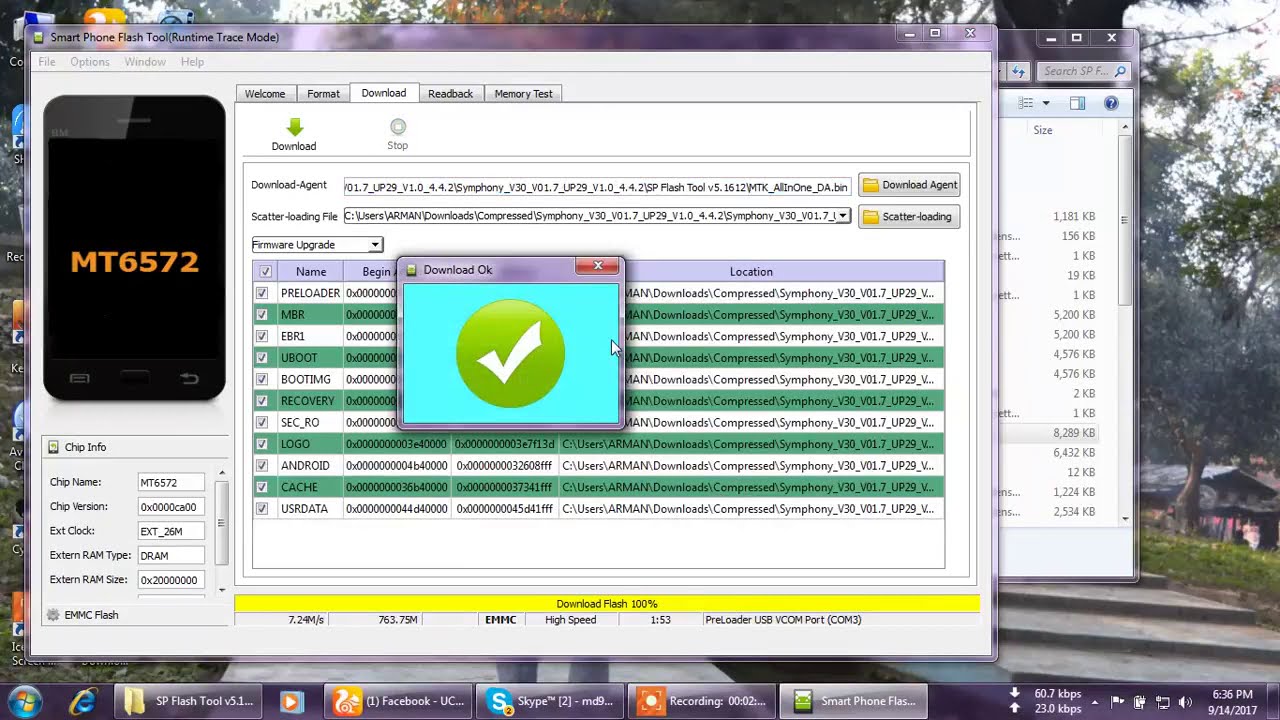Switch to the Format tab

click(x=323, y=94)
